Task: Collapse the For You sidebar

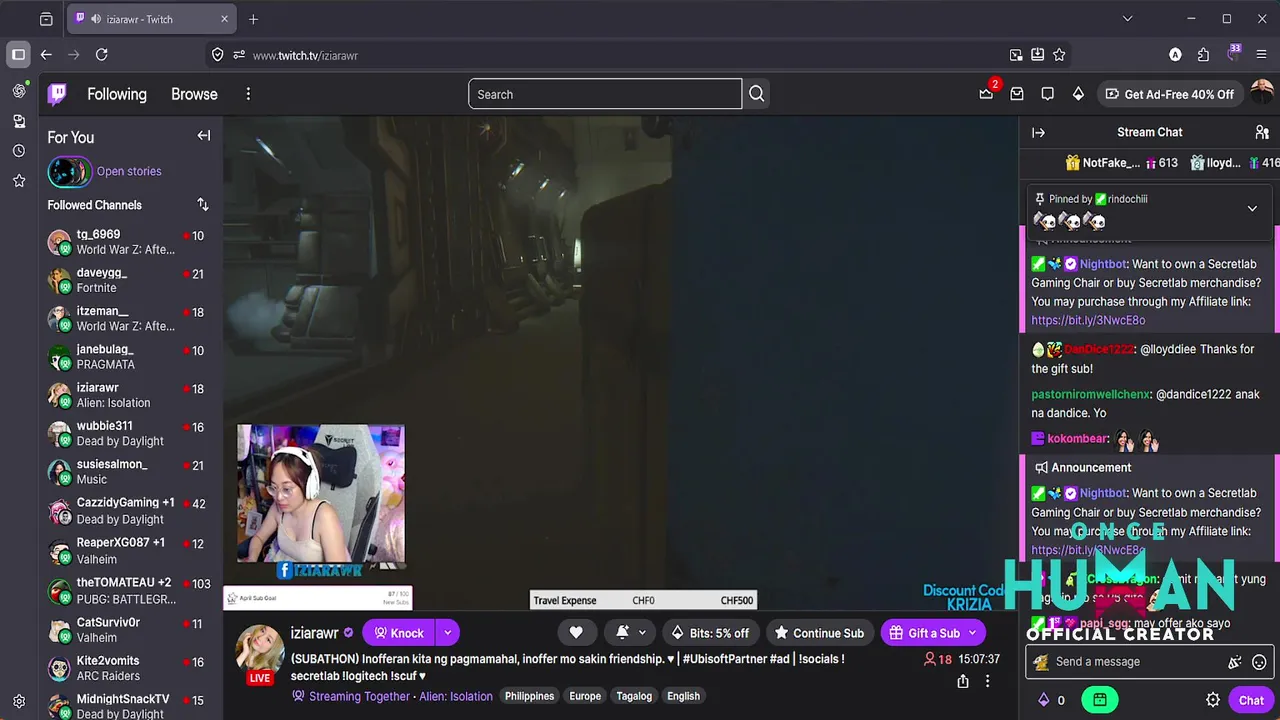Action: (204, 136)
